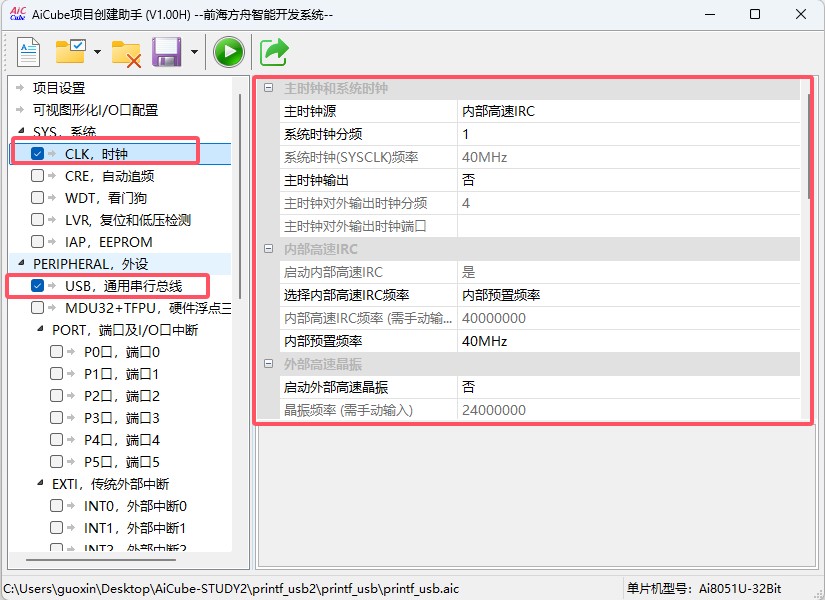Click the 内部预置频率 value 40MHz
Image resolution: width=825 pixels, height=600 pixels.
pyautogui.click(x=629, y=341)
